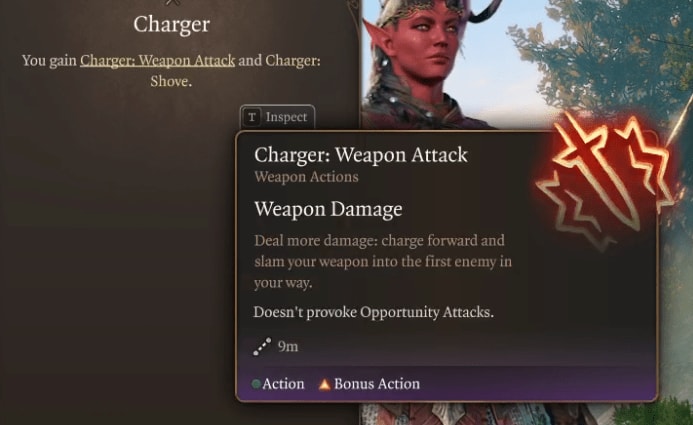Click the Action cost label
693x425 pixels.
(283, 384)
